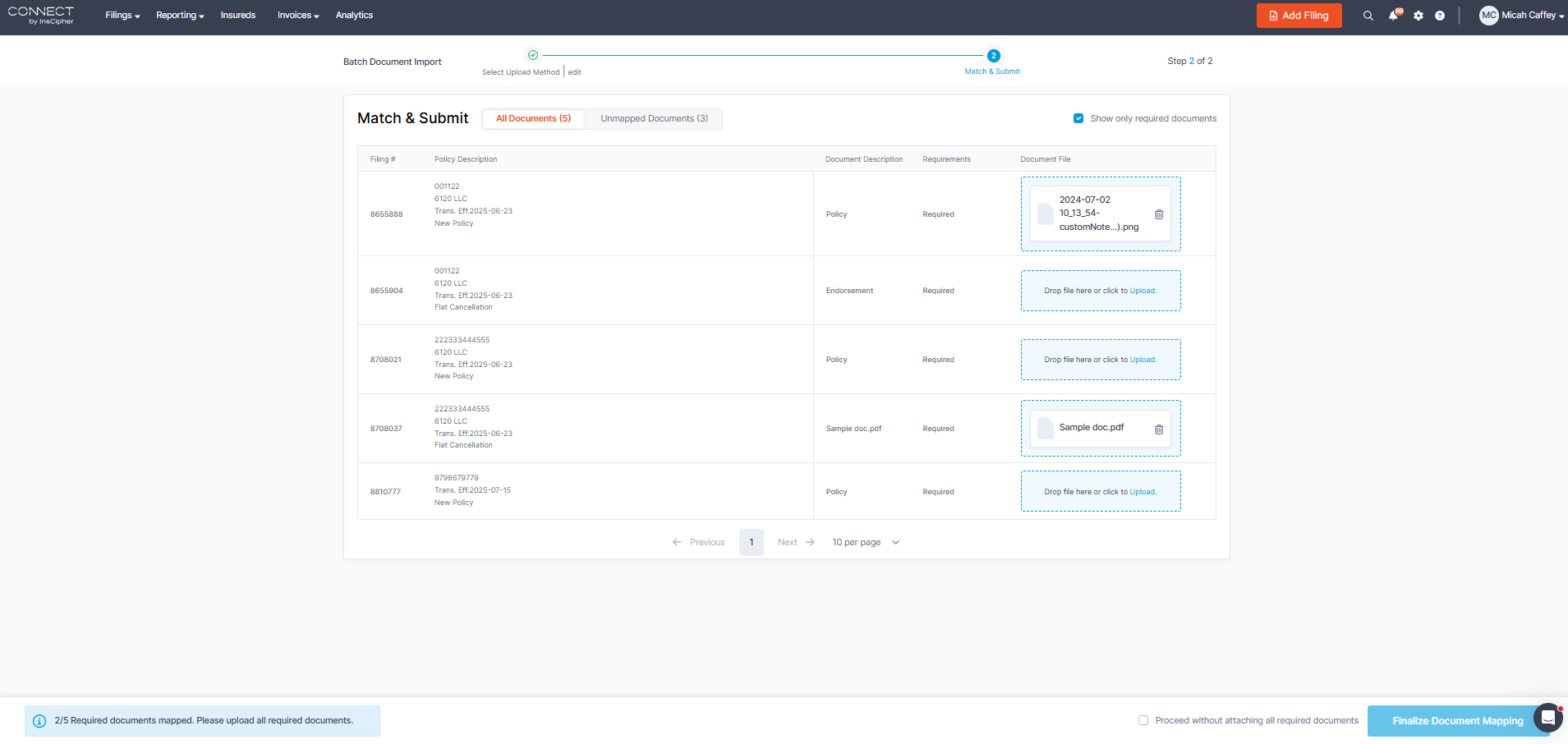Viewport: 1568px width, 744px height.
Task: Select page 1 in pagination
Action: click(752, 542)
